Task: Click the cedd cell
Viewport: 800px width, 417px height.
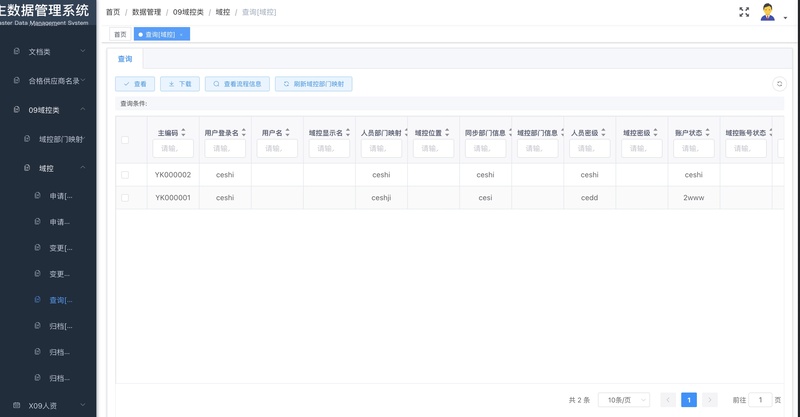Action: (x=589, y=198)
